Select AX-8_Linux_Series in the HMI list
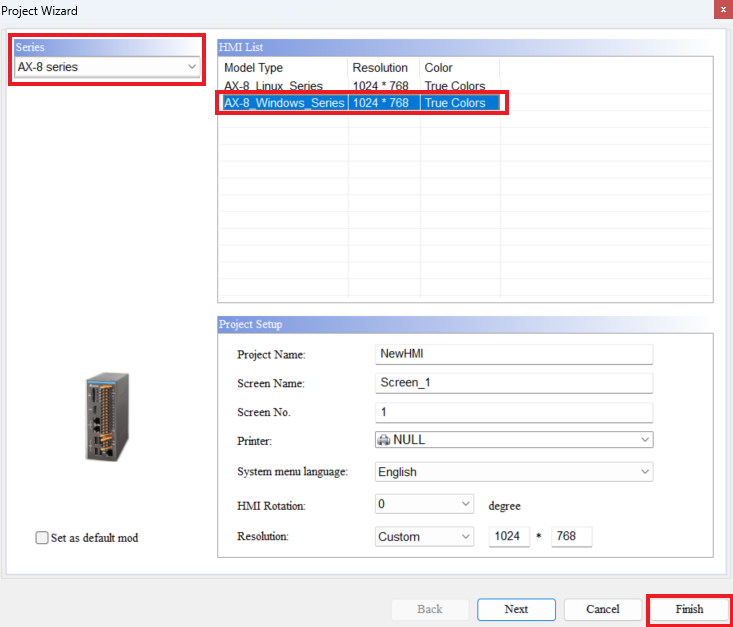The width and height of the screenshot is (733, 627). pyautogui.click(x=273, y=86)
